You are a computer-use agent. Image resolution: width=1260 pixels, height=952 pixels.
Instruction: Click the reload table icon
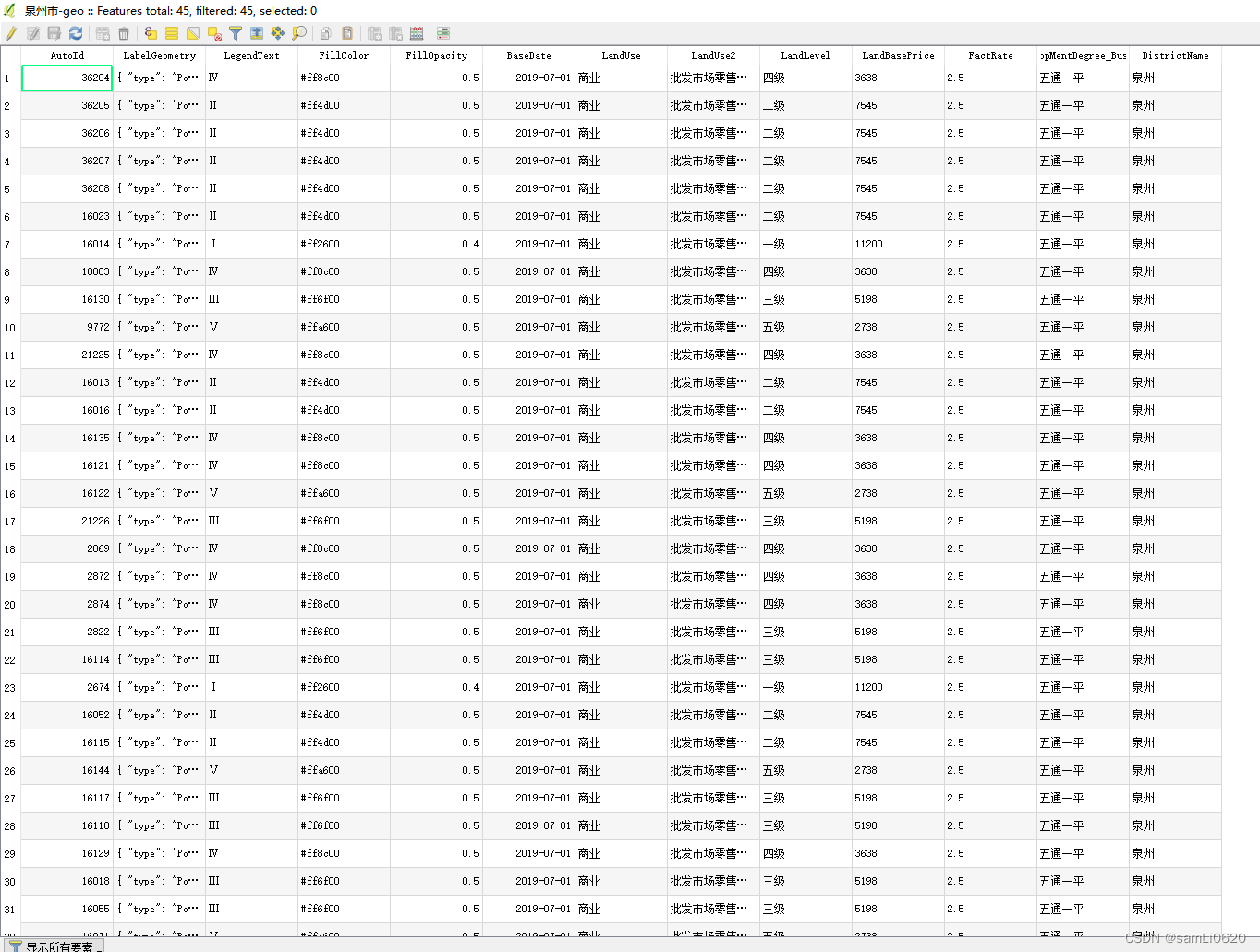pos(76,33)
